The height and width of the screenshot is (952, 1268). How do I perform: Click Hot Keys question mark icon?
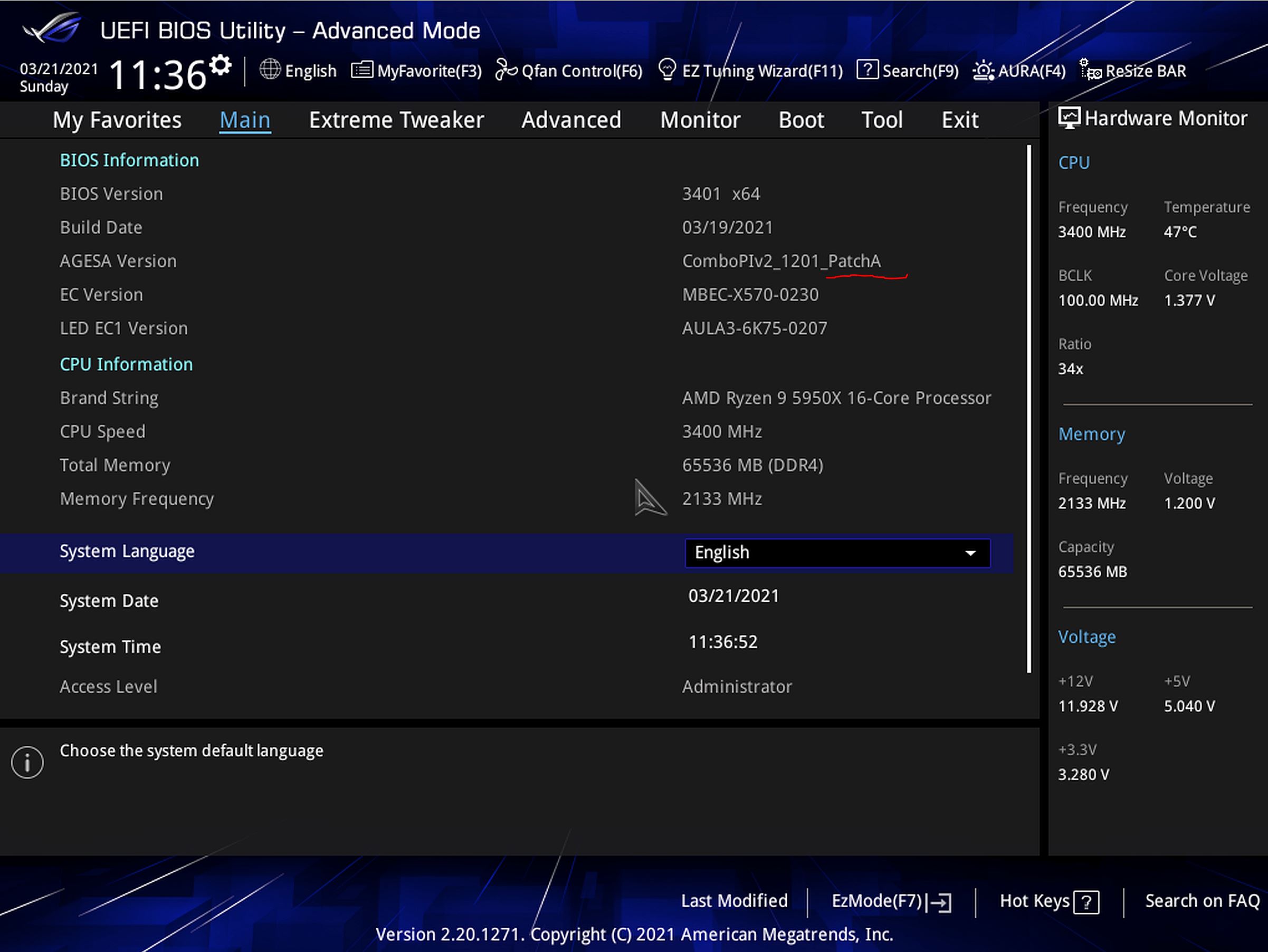click(x=1086, y=902)
